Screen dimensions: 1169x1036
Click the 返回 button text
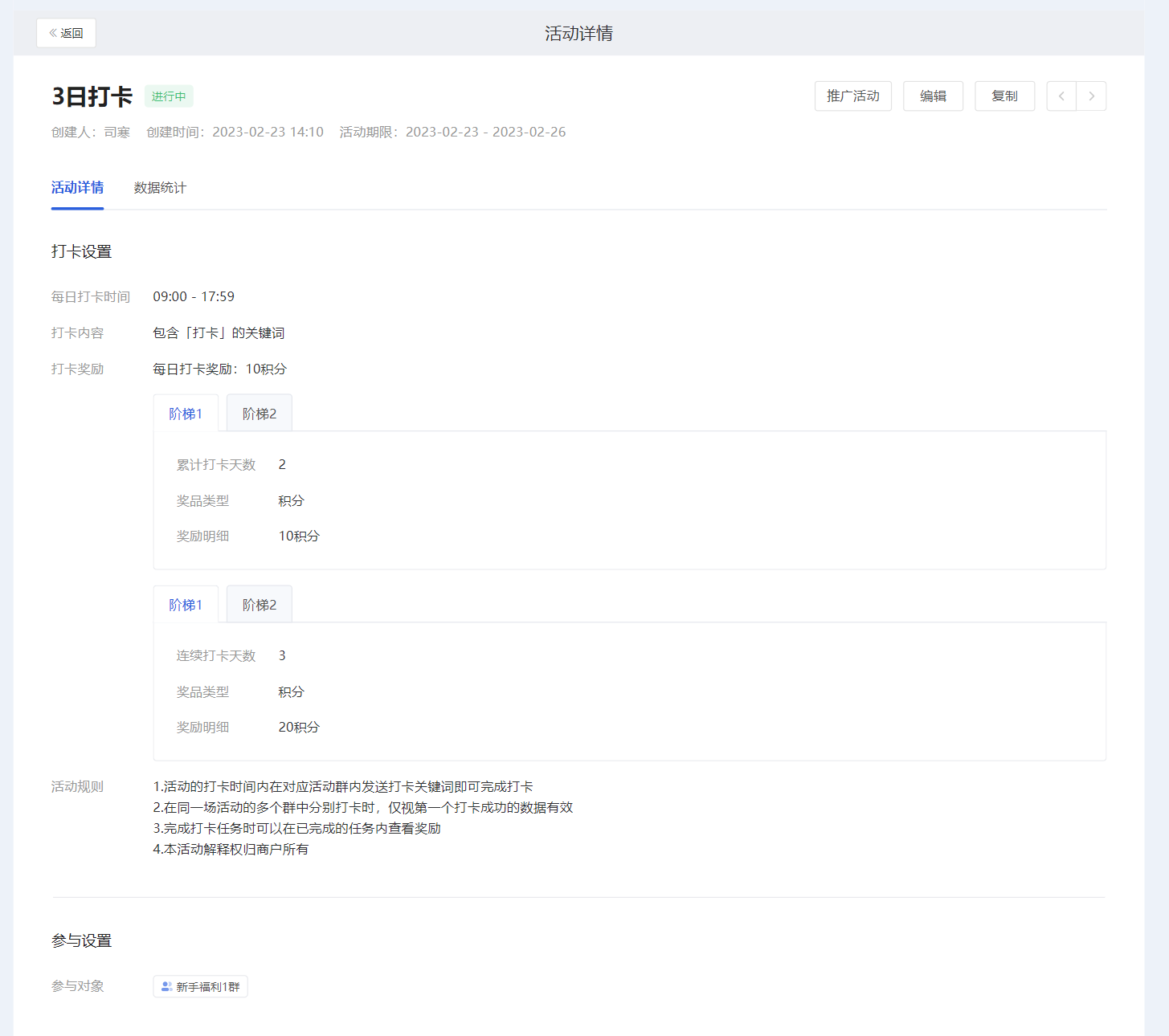[x=72, y=33]
